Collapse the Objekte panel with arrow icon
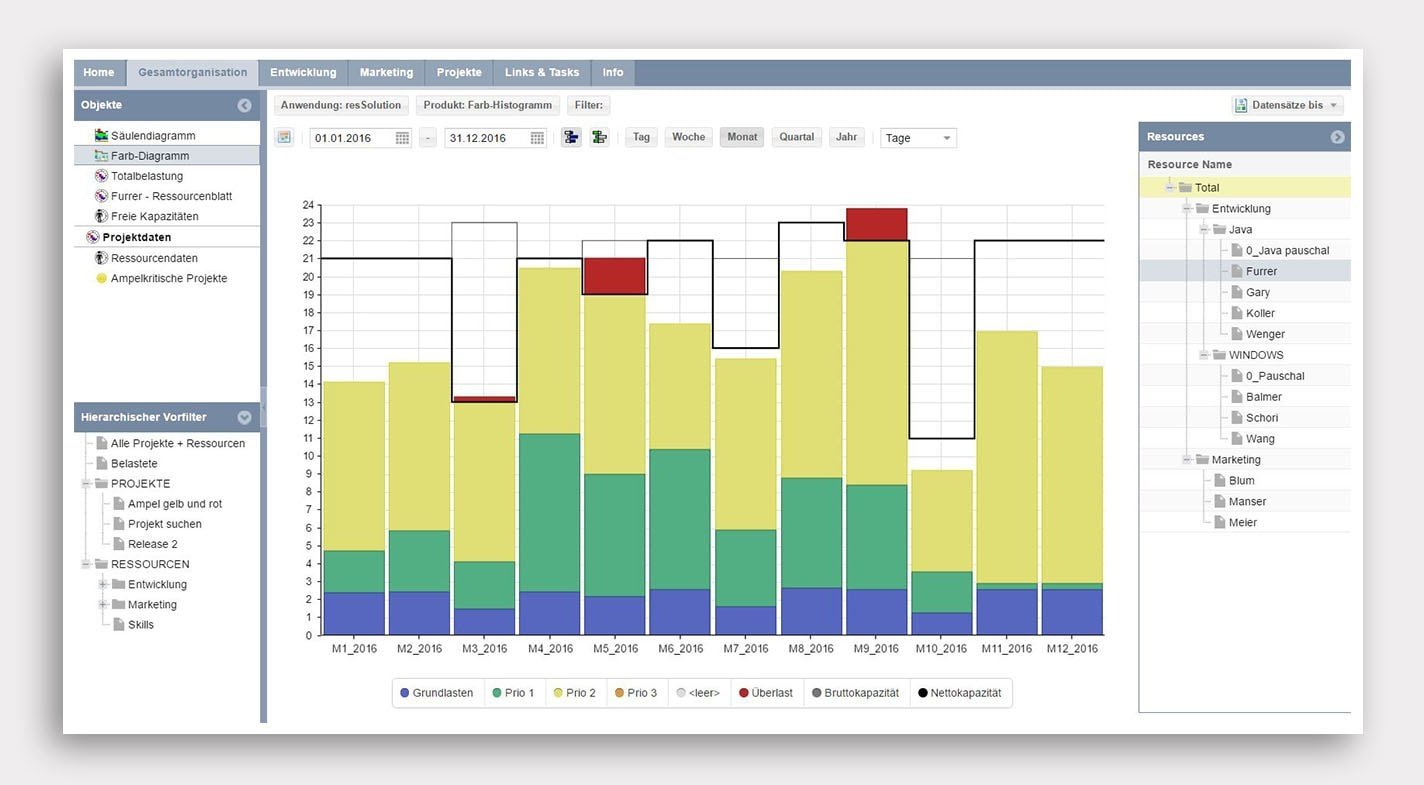 tap(244, 105)
